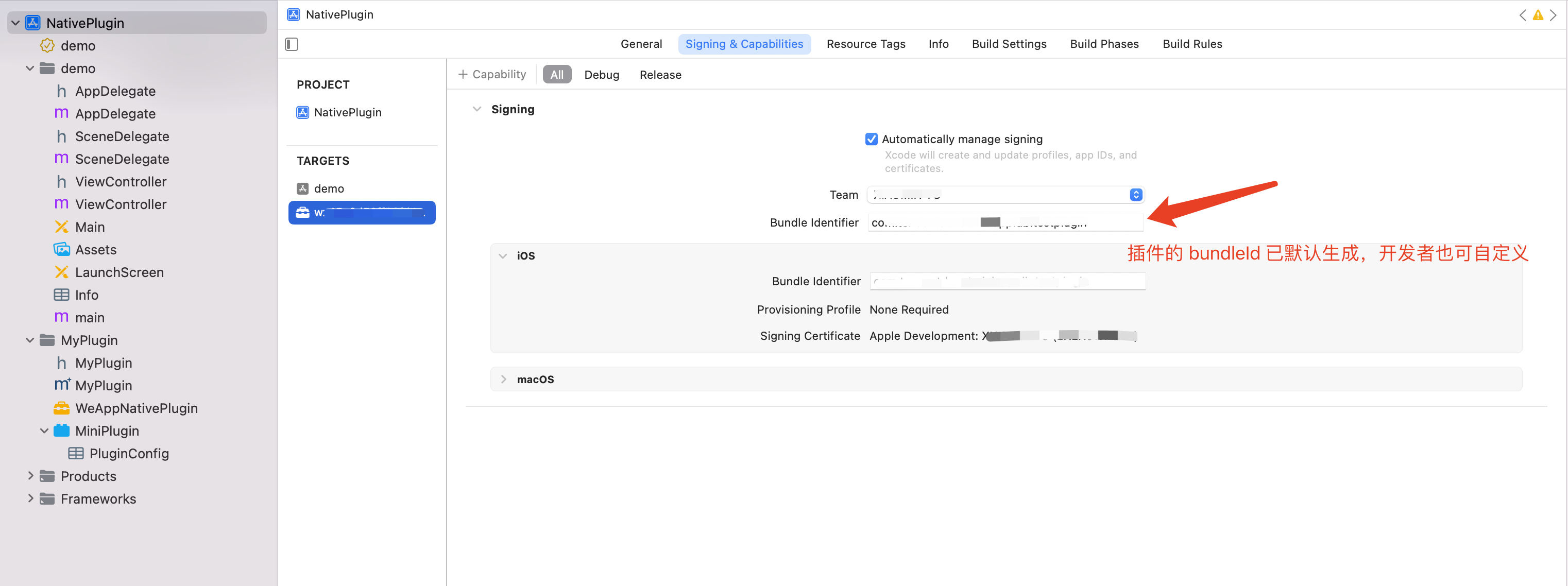Switch to Resource Tags tab
Viewport: 1568px width, 586px height.
(x=865, y=44)
